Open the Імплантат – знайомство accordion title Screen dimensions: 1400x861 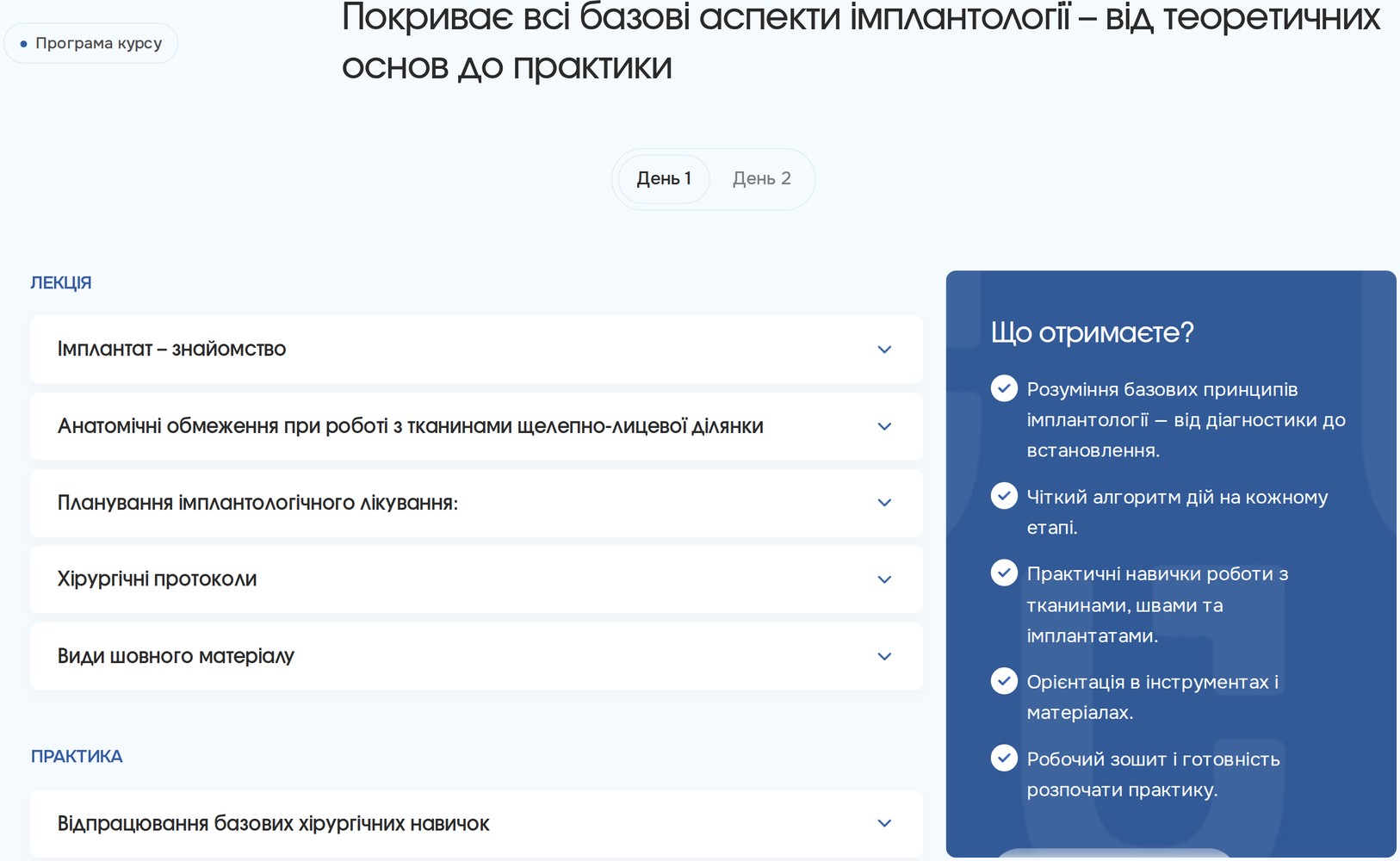(x=171, y=349)
